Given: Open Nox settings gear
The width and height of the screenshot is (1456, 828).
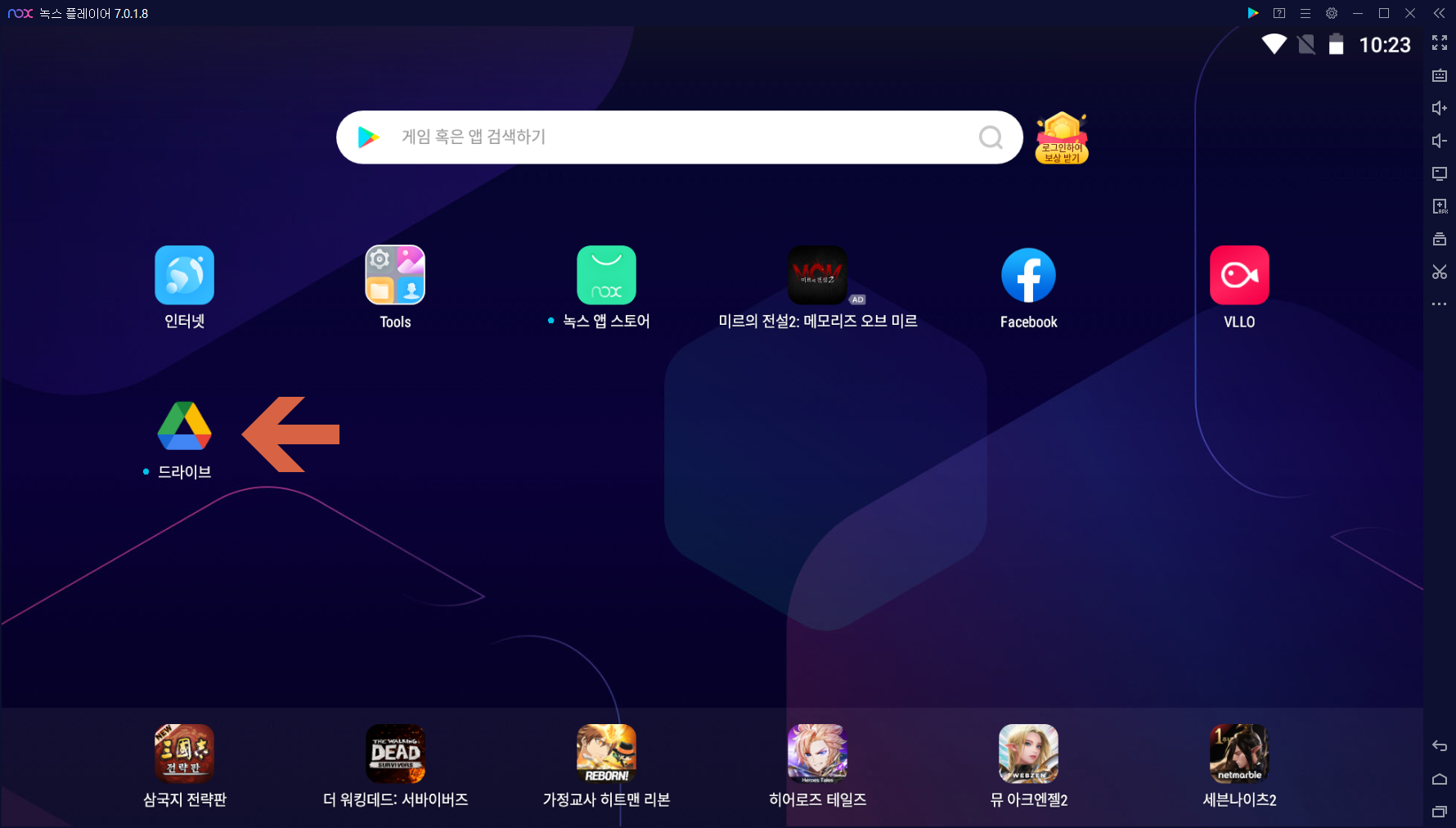Looking at the screenshot, I should (x=1332, y=13).
